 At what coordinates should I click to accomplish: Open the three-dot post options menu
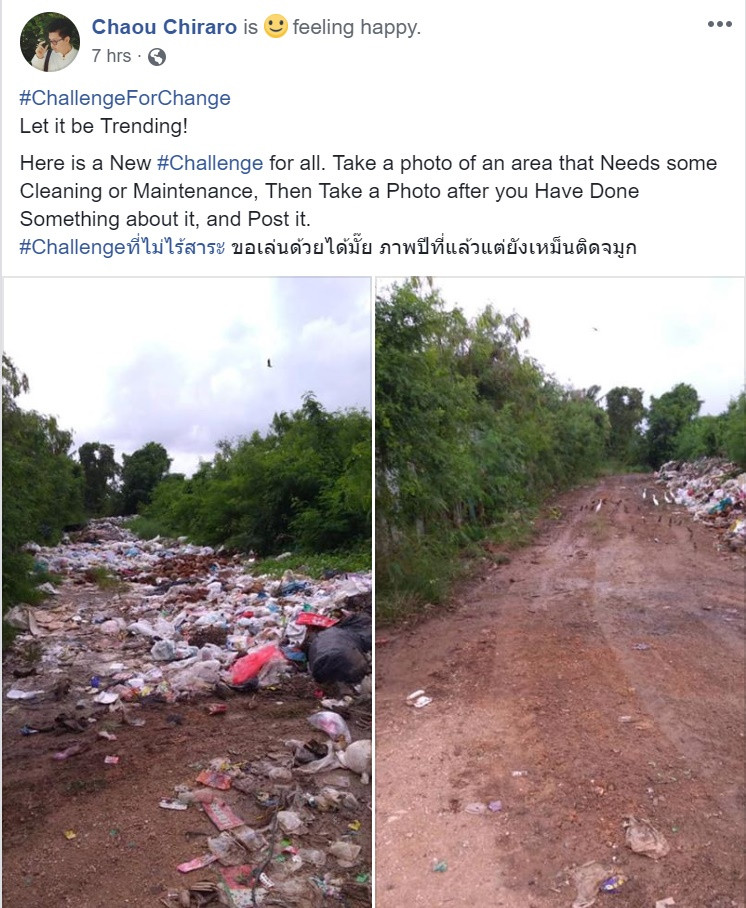click(x=719, y=24)
